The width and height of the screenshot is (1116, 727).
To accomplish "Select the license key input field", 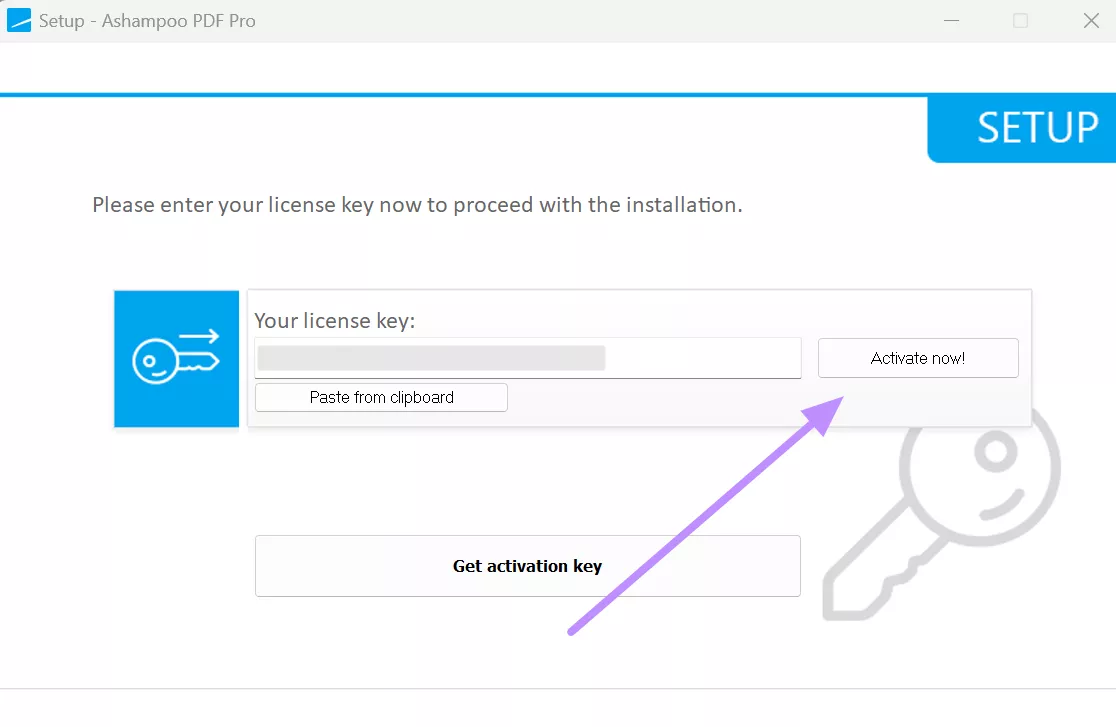I will pyautogui.click(x=527, y=358).
